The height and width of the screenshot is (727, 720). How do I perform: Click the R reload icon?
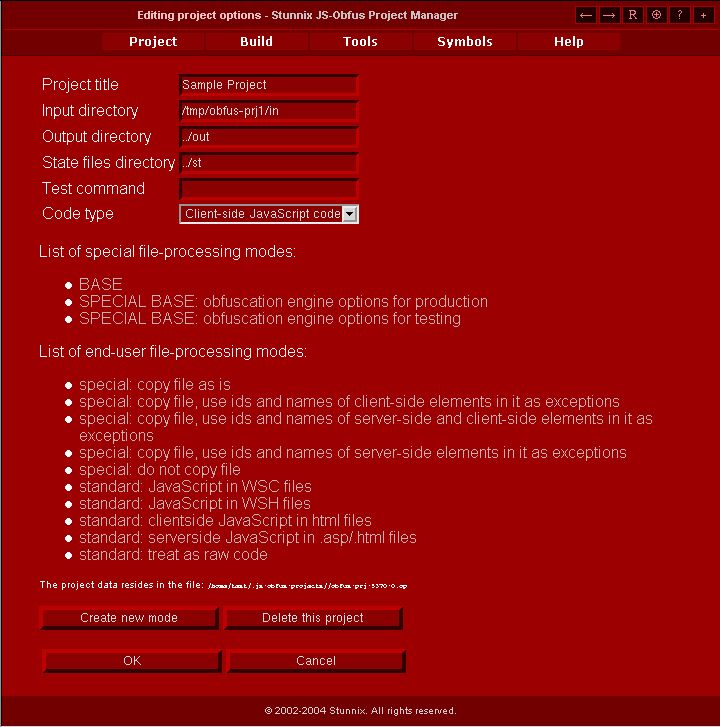(x=632, y=15)
